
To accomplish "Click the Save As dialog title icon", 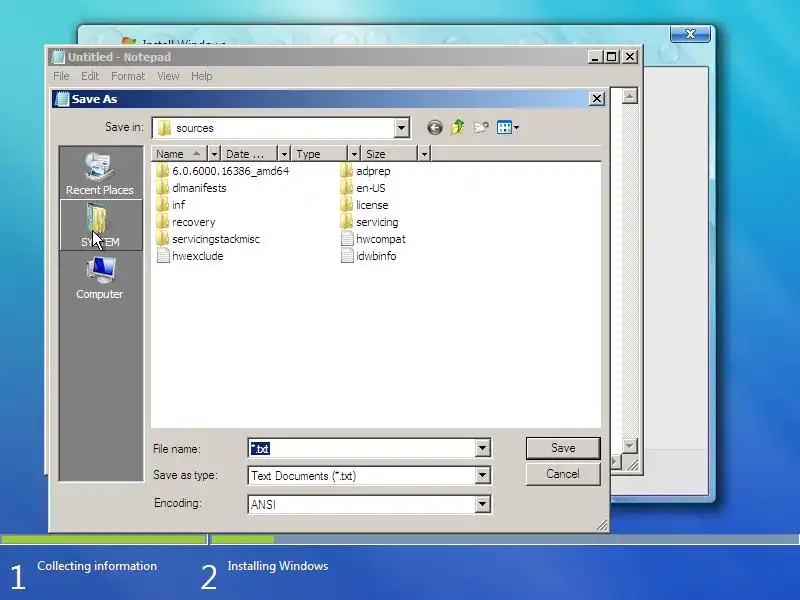I will coord(62,99).
